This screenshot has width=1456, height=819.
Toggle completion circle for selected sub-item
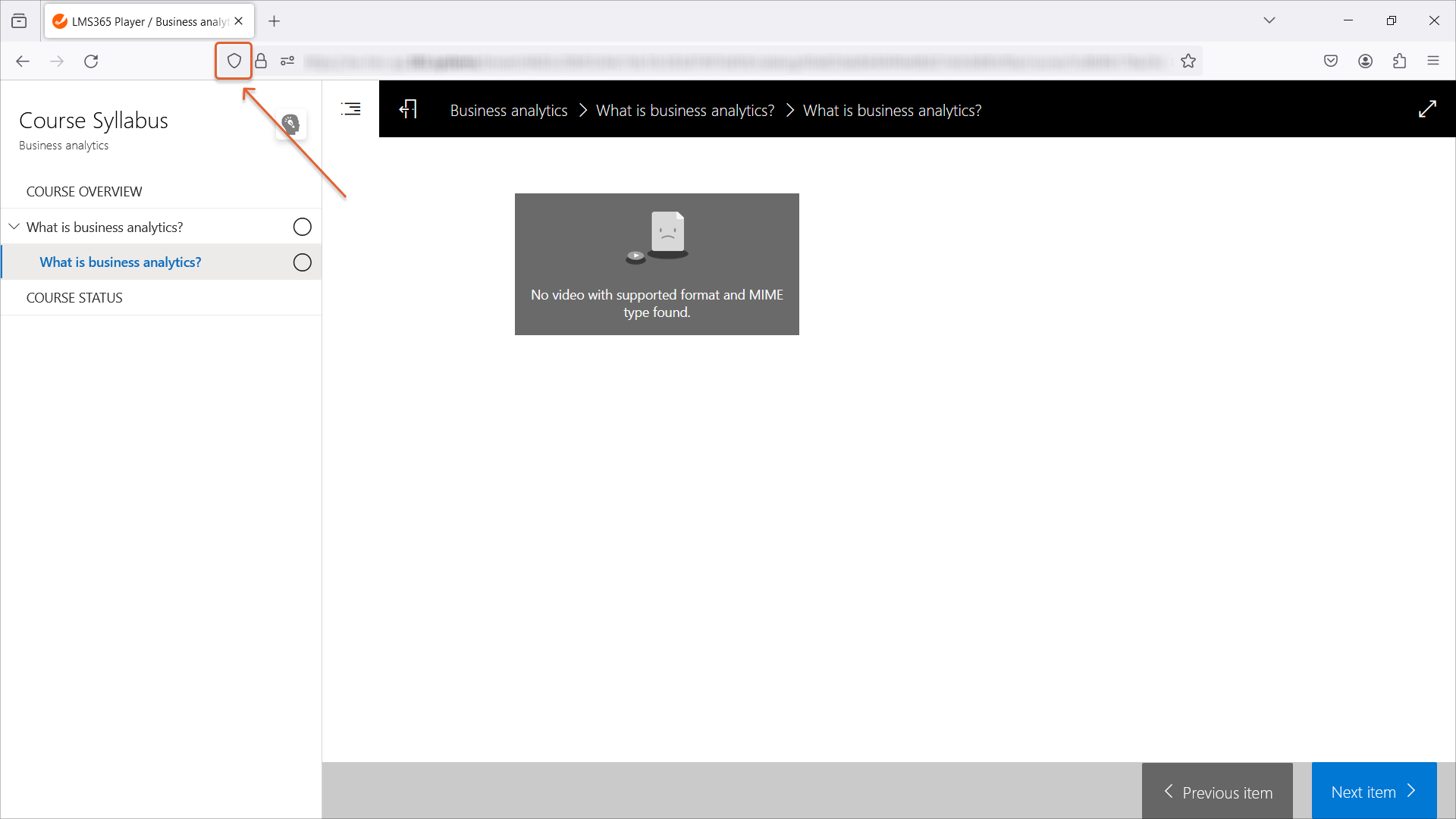coord(302,262)
